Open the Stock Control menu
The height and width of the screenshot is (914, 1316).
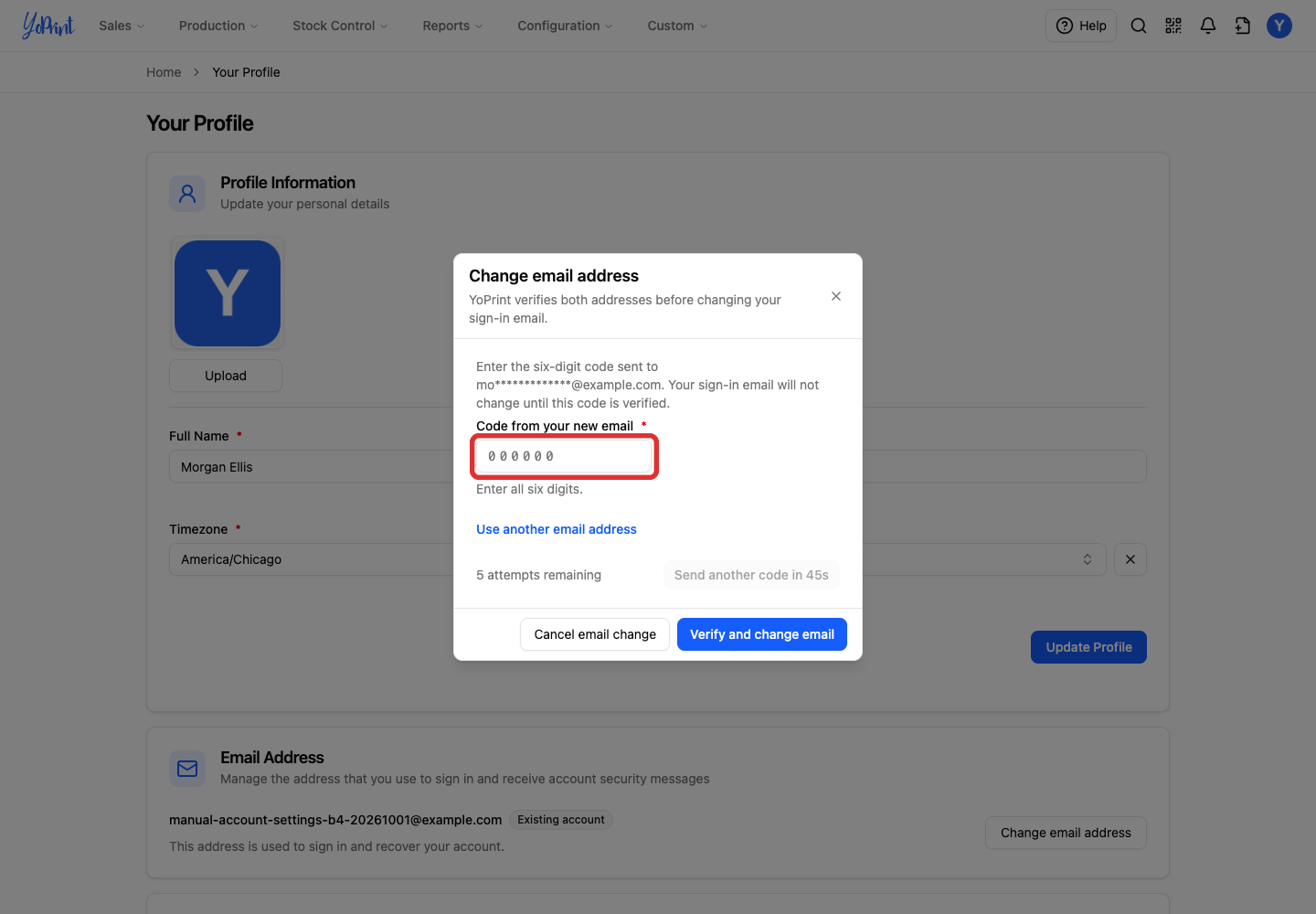[340, 26]
